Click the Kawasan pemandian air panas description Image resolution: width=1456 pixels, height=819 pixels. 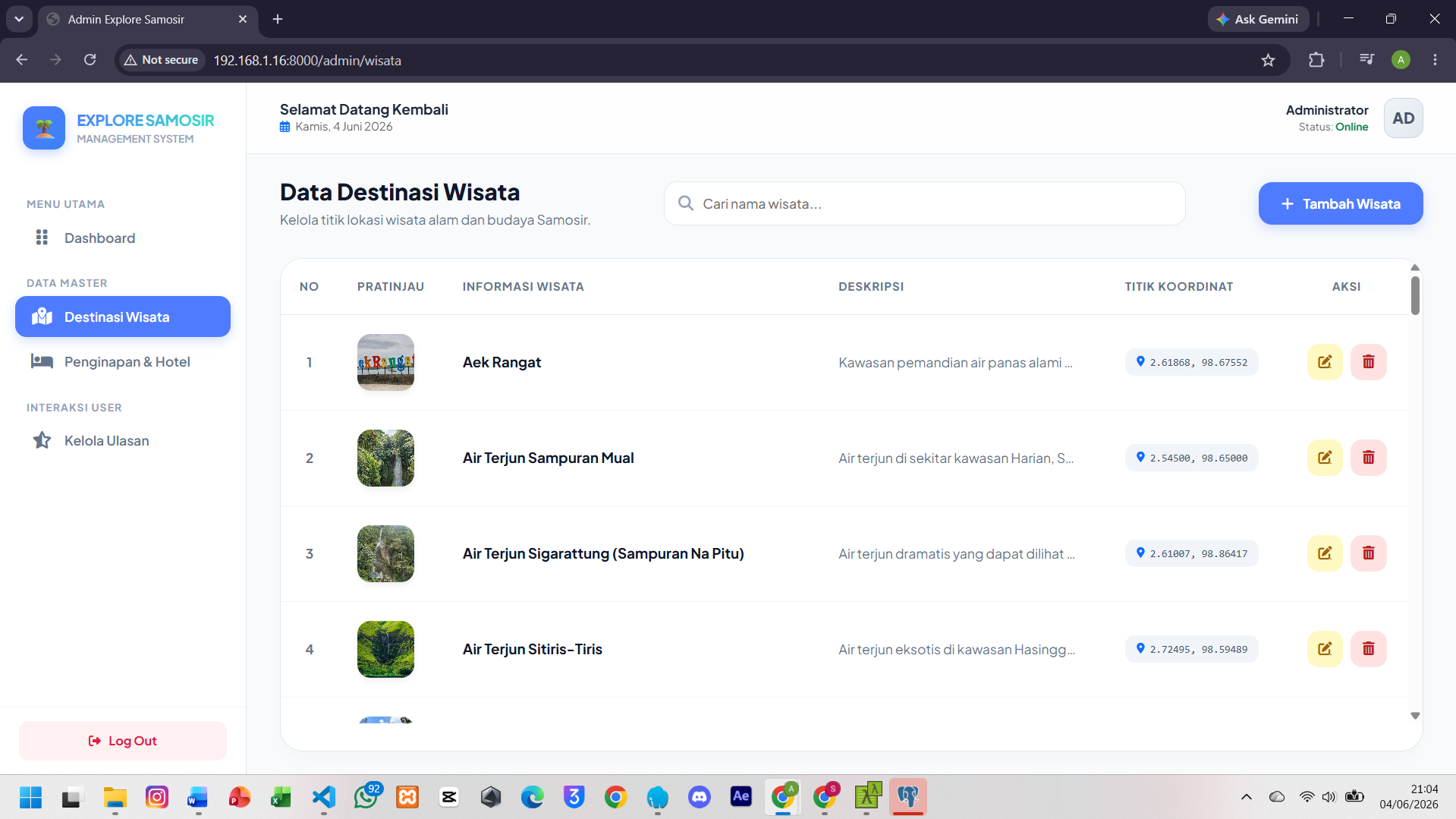[955, 363]
